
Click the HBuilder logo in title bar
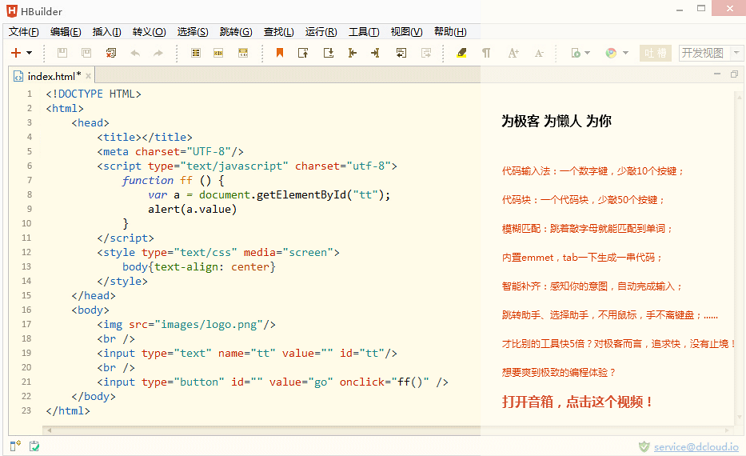11,11
